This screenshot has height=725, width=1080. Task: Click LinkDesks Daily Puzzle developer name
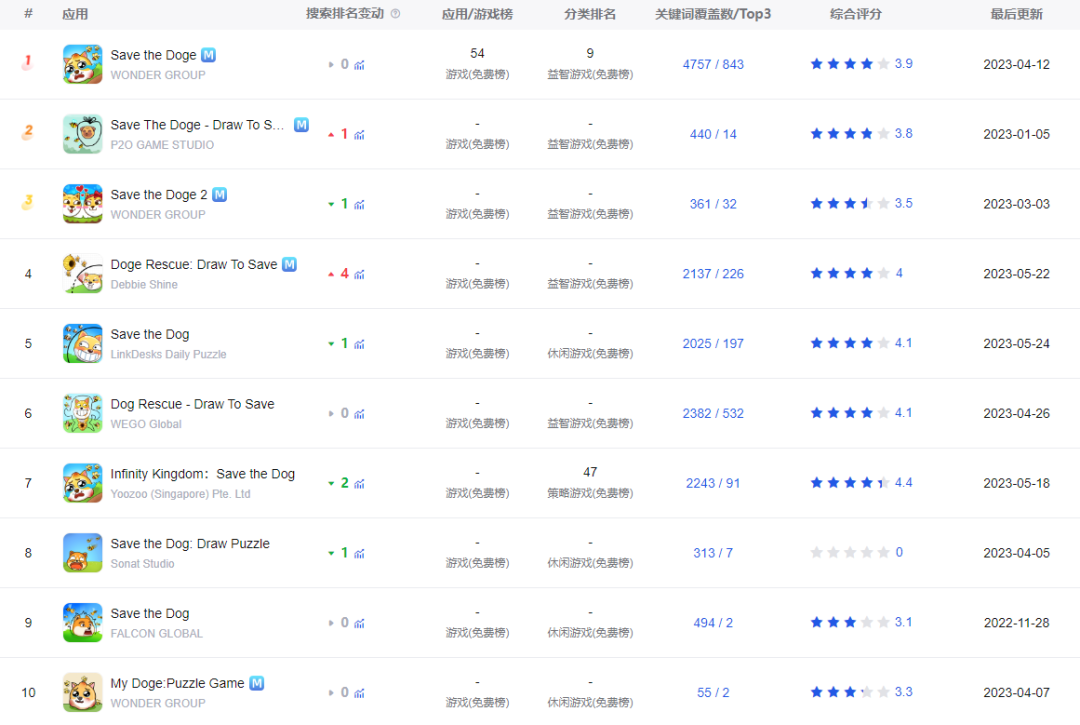pos(168,354)
